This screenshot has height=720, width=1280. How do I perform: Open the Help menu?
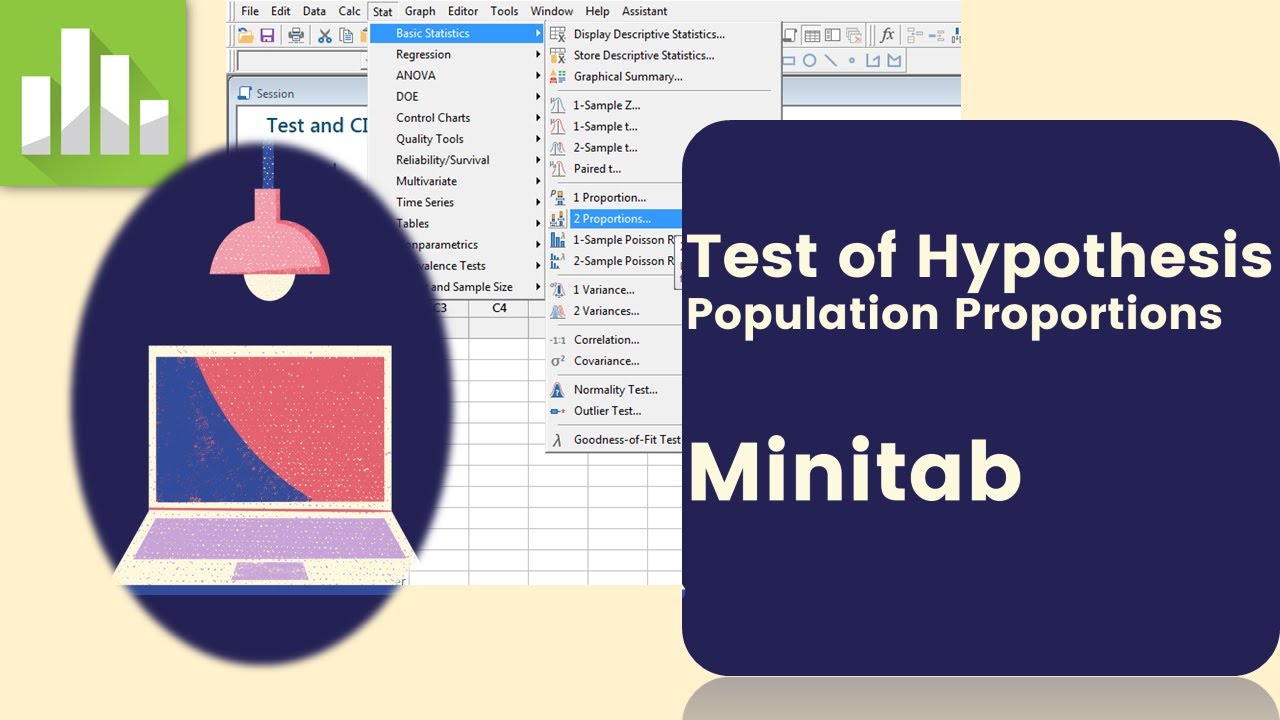pos(597,11)
